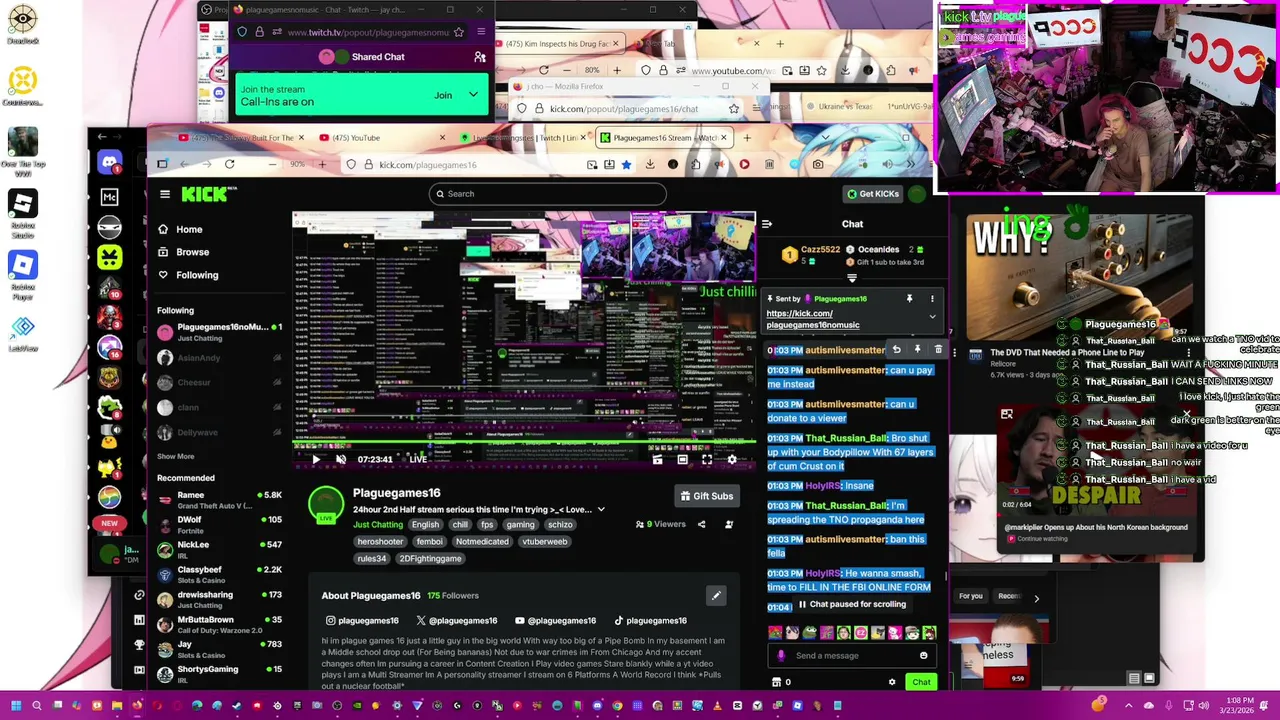1280x720 pixels.
Task: Open Ramee recommended channel
Action: click(219, 500)
